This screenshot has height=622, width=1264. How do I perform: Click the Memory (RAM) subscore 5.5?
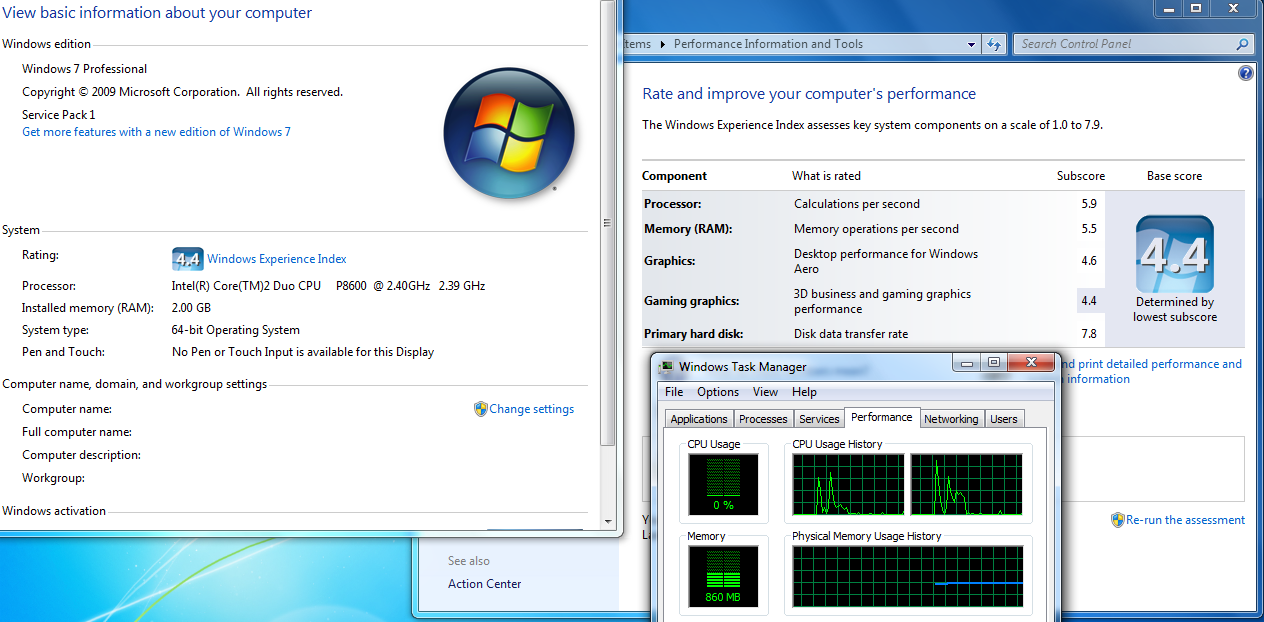click(x=1089, y=229)
